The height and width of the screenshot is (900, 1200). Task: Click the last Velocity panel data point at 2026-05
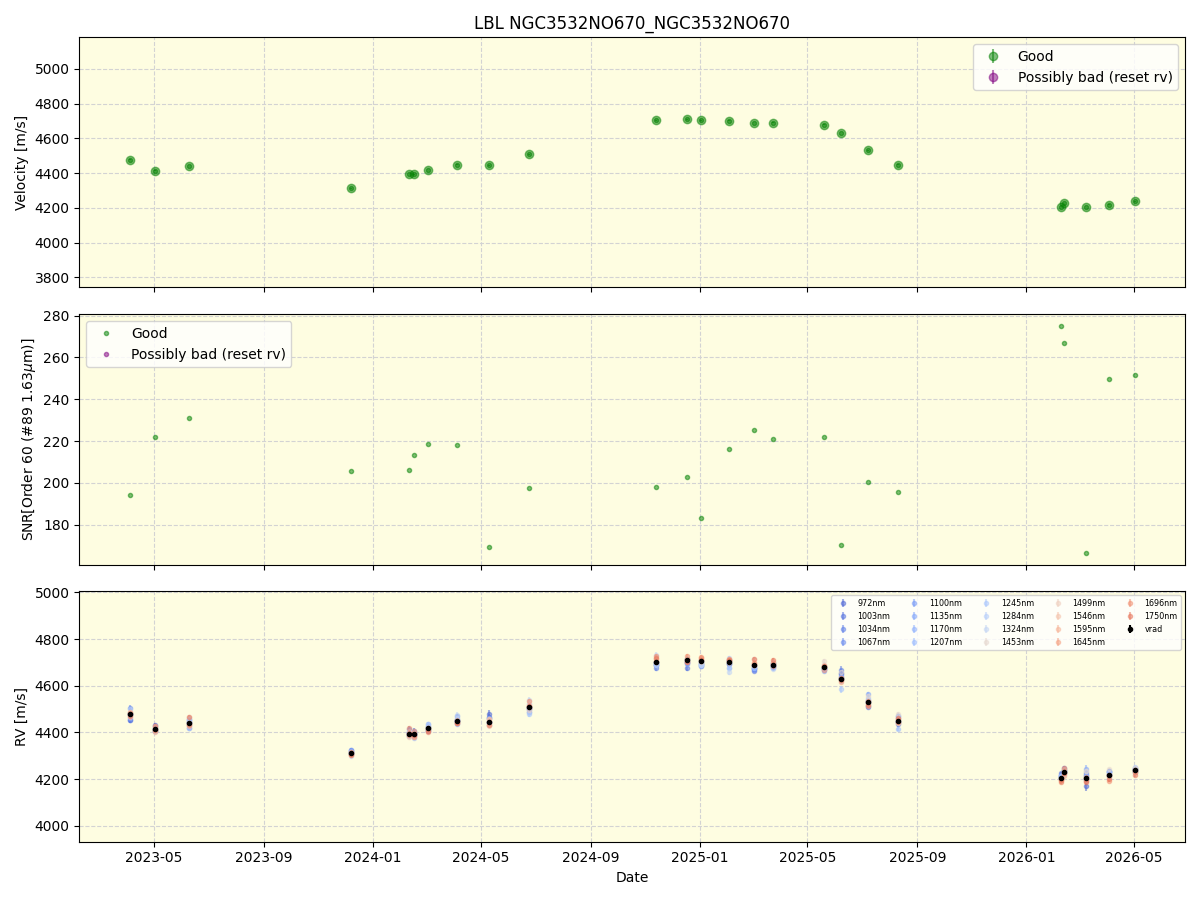tap(1135, 201)
